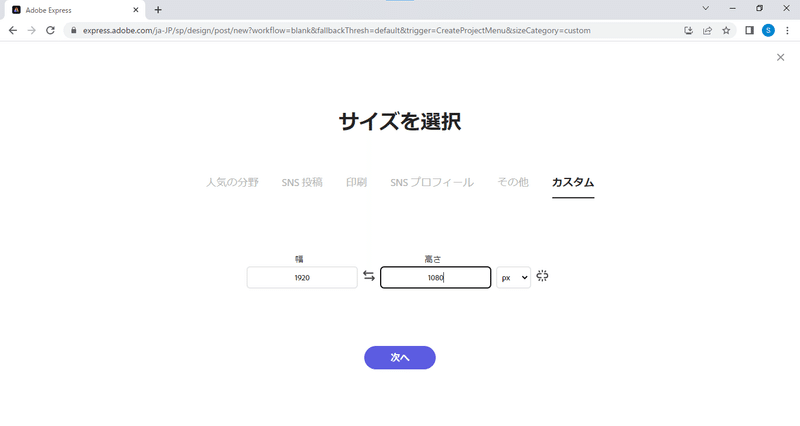Swap width and height values
This screenshot has height=426, width=800.
click(x=369, y=276)
